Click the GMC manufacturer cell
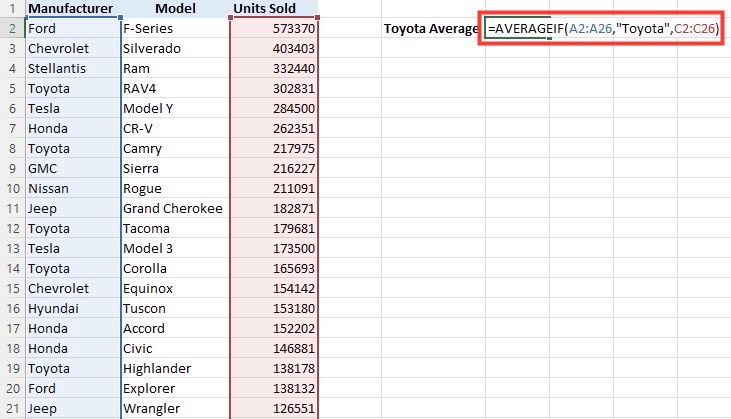 [x=73, y=168]
